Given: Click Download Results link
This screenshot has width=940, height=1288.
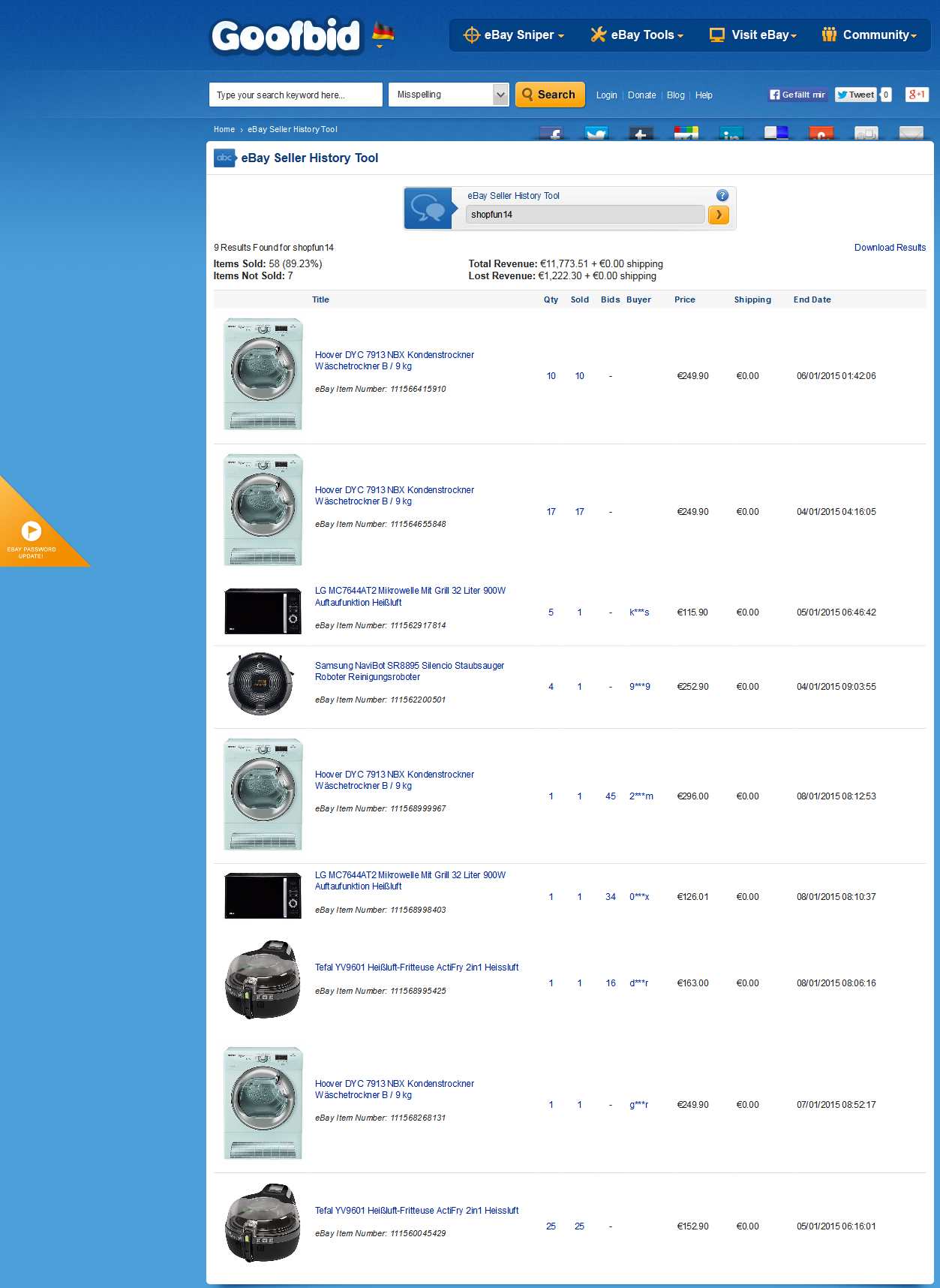Looking at the screenshot, I should pos(890,248).
